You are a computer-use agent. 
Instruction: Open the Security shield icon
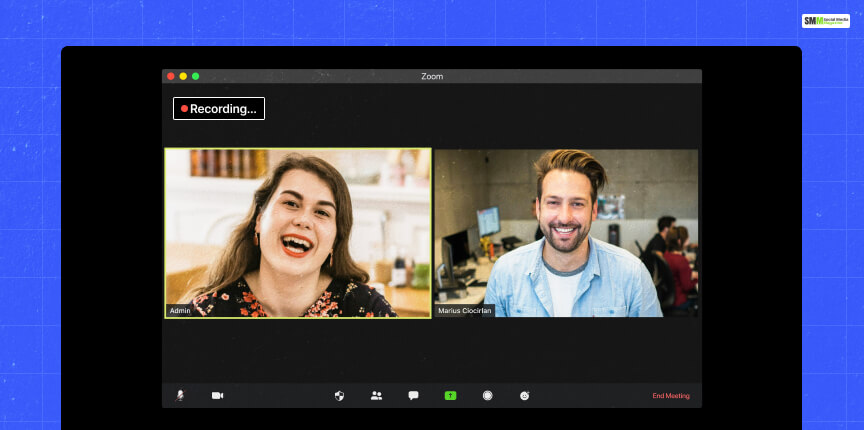pos(339,395)
